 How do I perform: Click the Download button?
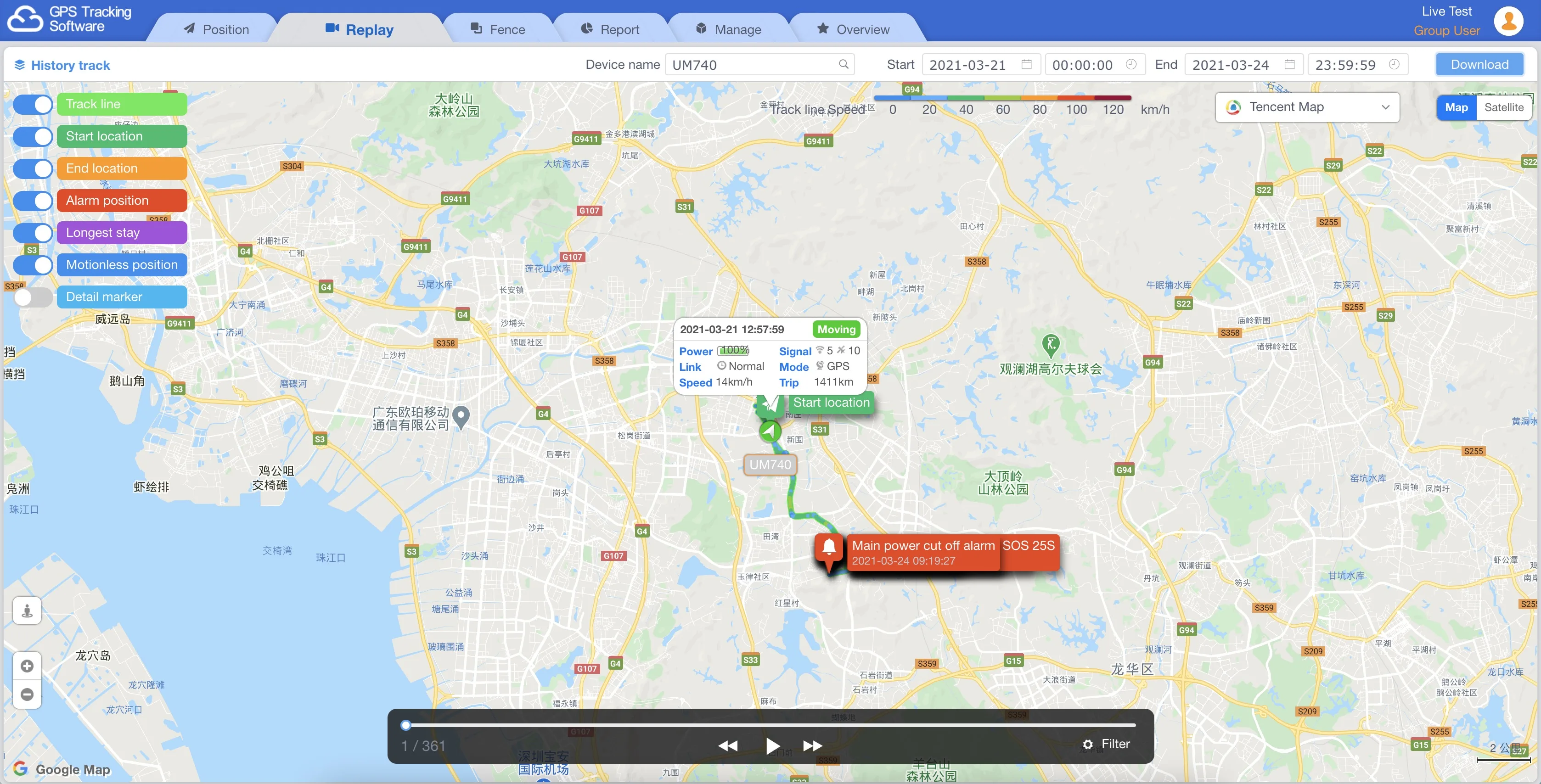1479,65
